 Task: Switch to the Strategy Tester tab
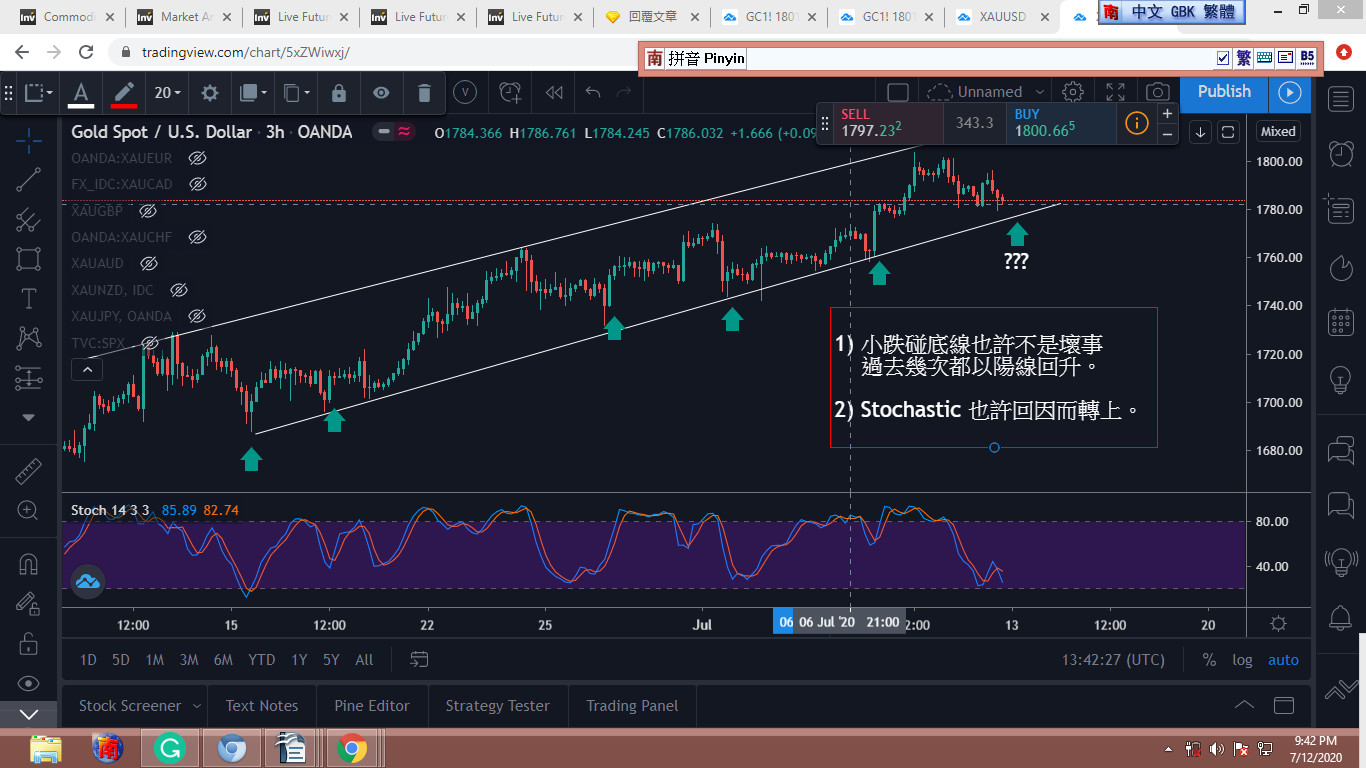point(497,706)
